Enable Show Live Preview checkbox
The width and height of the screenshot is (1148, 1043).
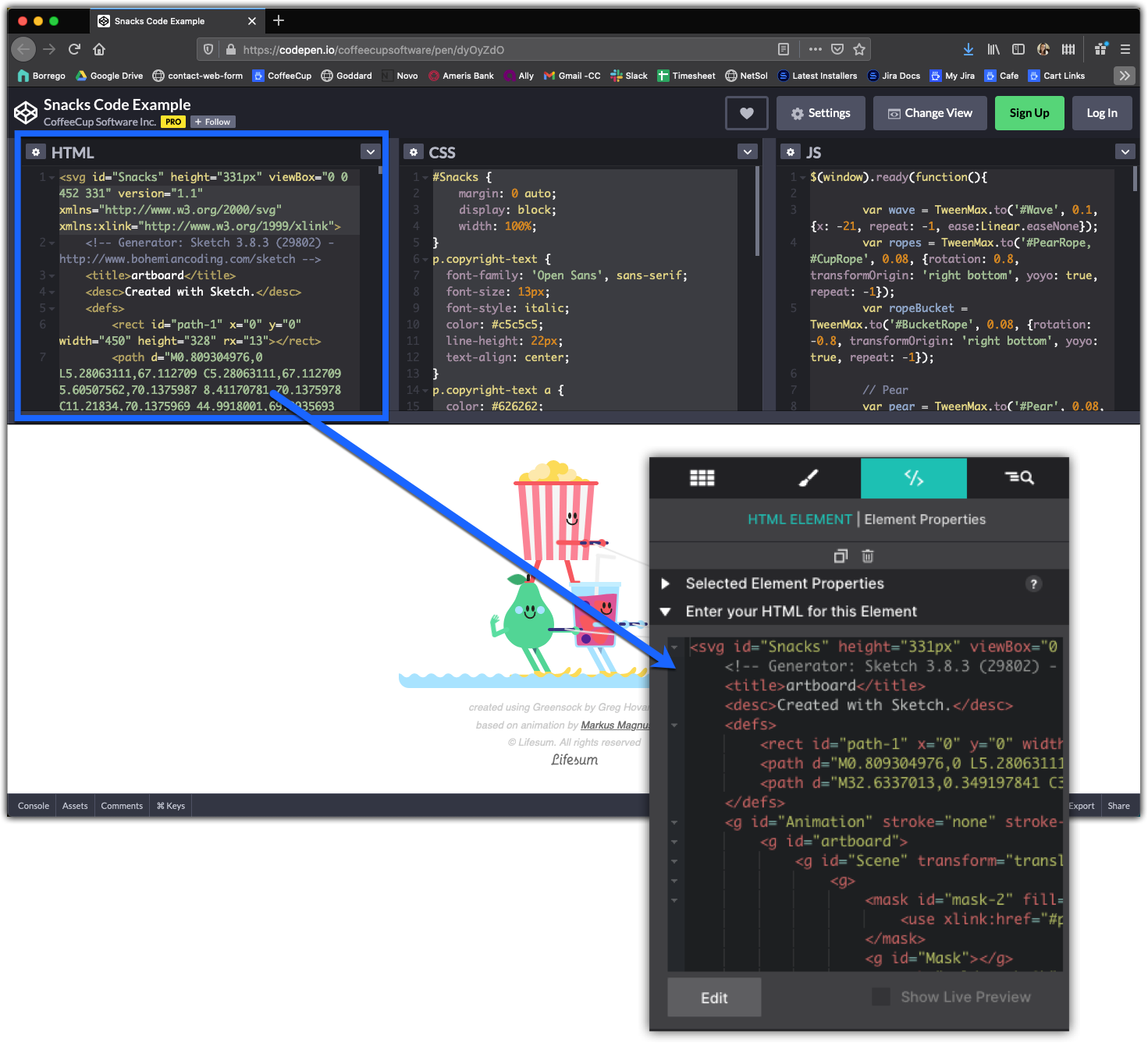coord(880,996)
